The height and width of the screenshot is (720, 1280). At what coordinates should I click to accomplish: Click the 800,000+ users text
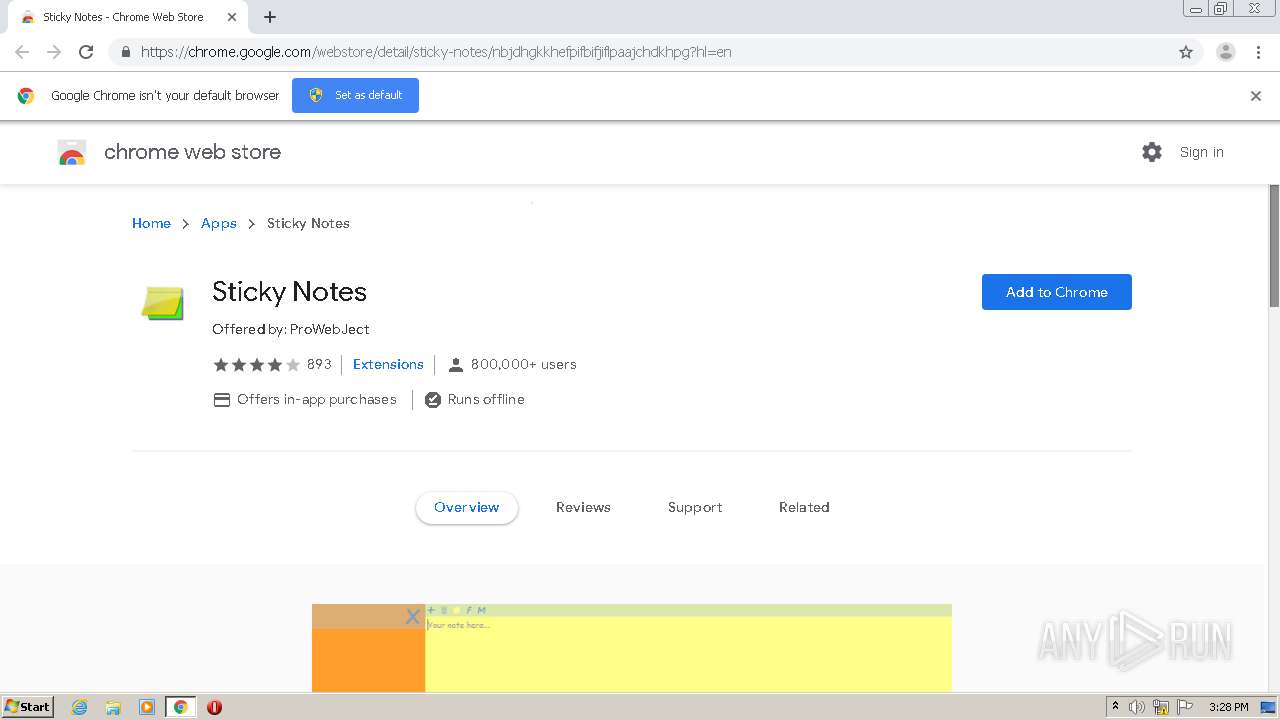(524, 364)
